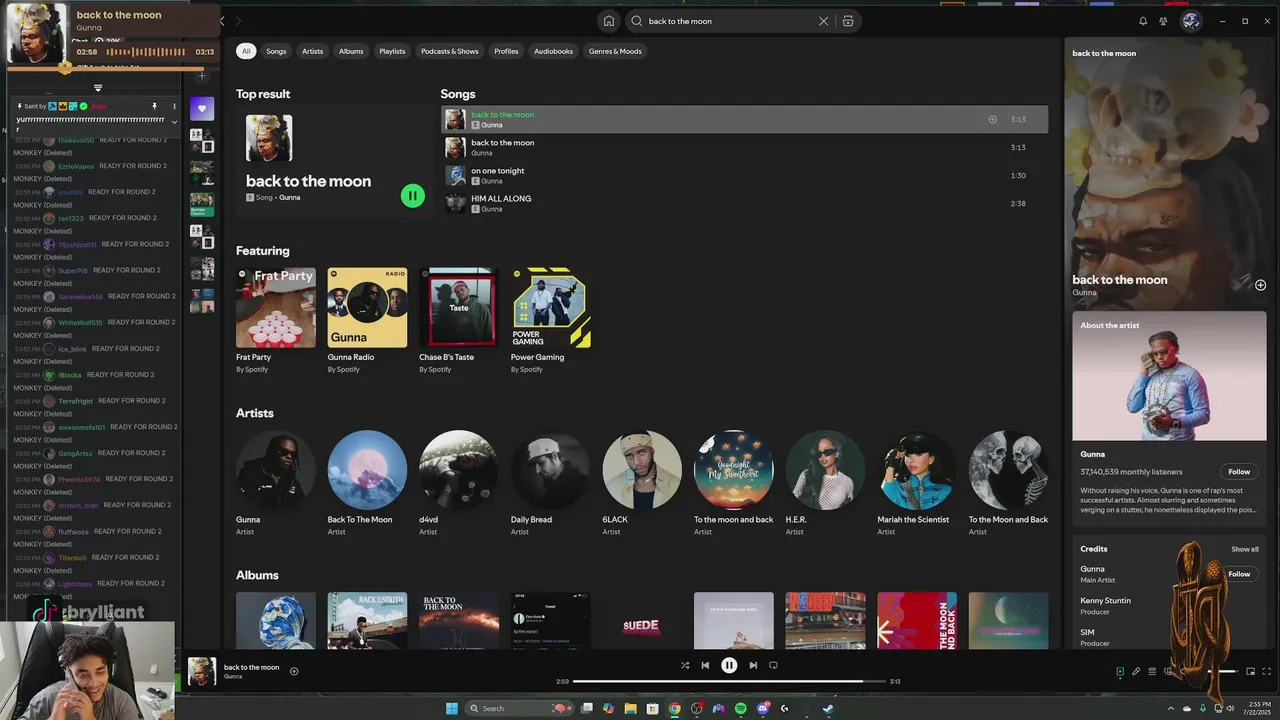Seek on the song progress bar
The width and height of the screenshot is (1280, 720).
tap(729, 681)
